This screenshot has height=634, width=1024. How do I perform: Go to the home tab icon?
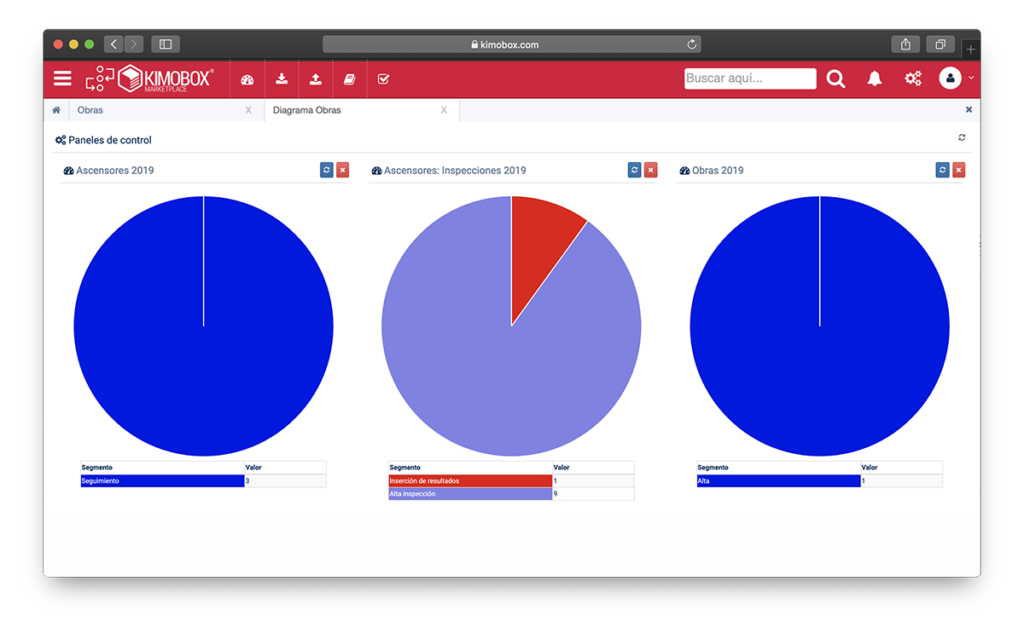click(56, 110)
